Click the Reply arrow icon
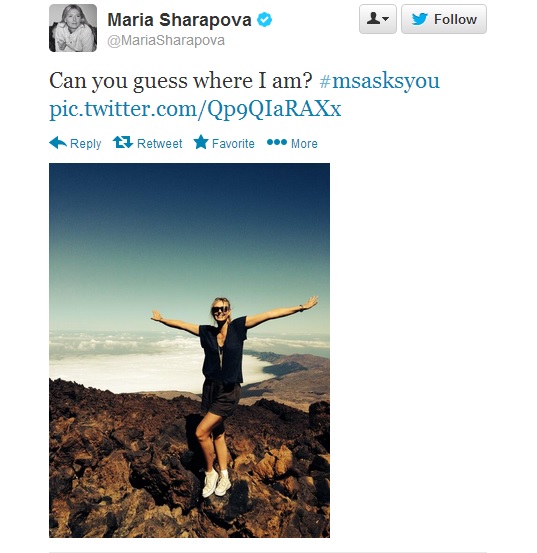The width and height of the screenshot is (537, 553). click(x=58, y=143)
